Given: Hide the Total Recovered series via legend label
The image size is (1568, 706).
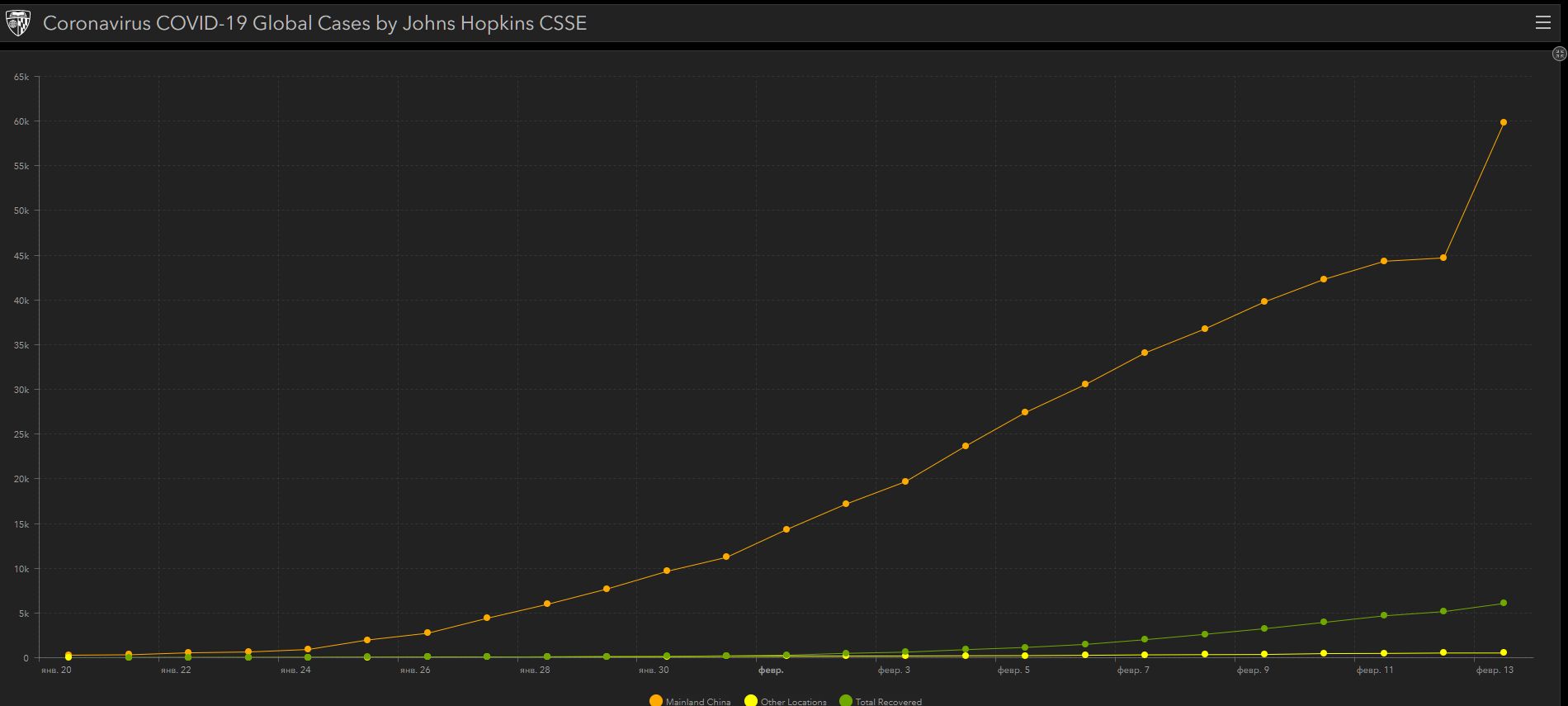Looking at the screenshot, I should point(888,701).
